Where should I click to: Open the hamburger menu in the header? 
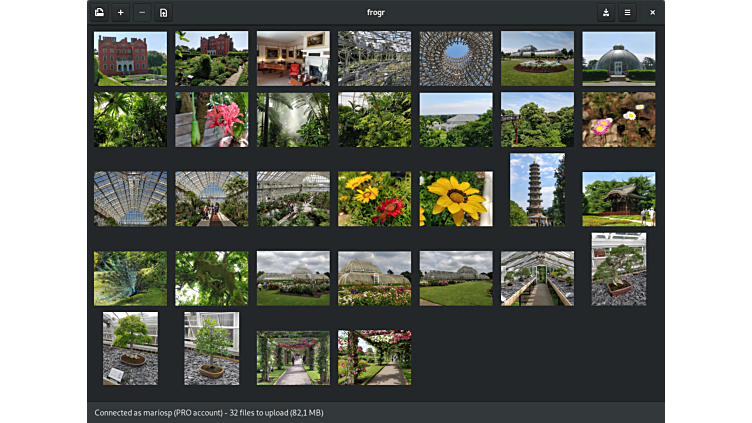[x=628, y=12]
